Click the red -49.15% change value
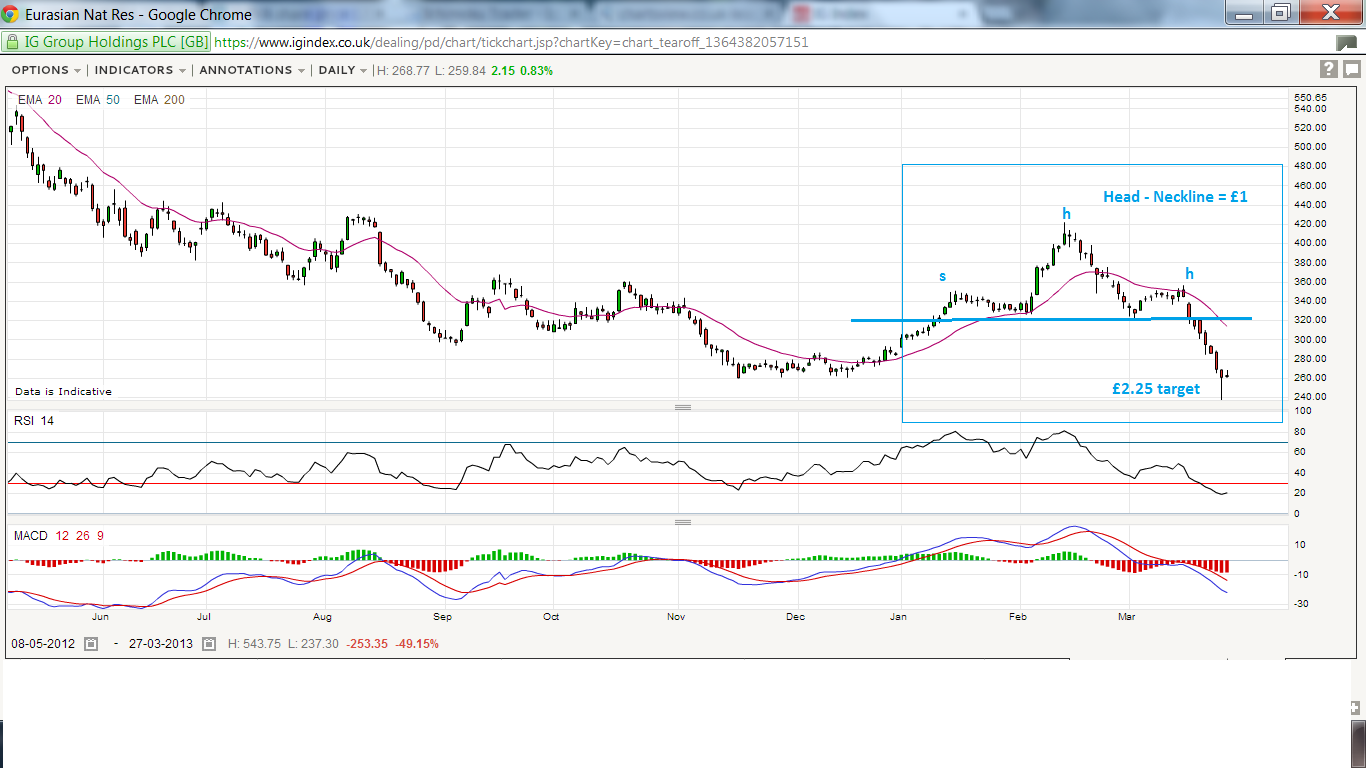Viewport: 1366px width, 768px height. 418,644
